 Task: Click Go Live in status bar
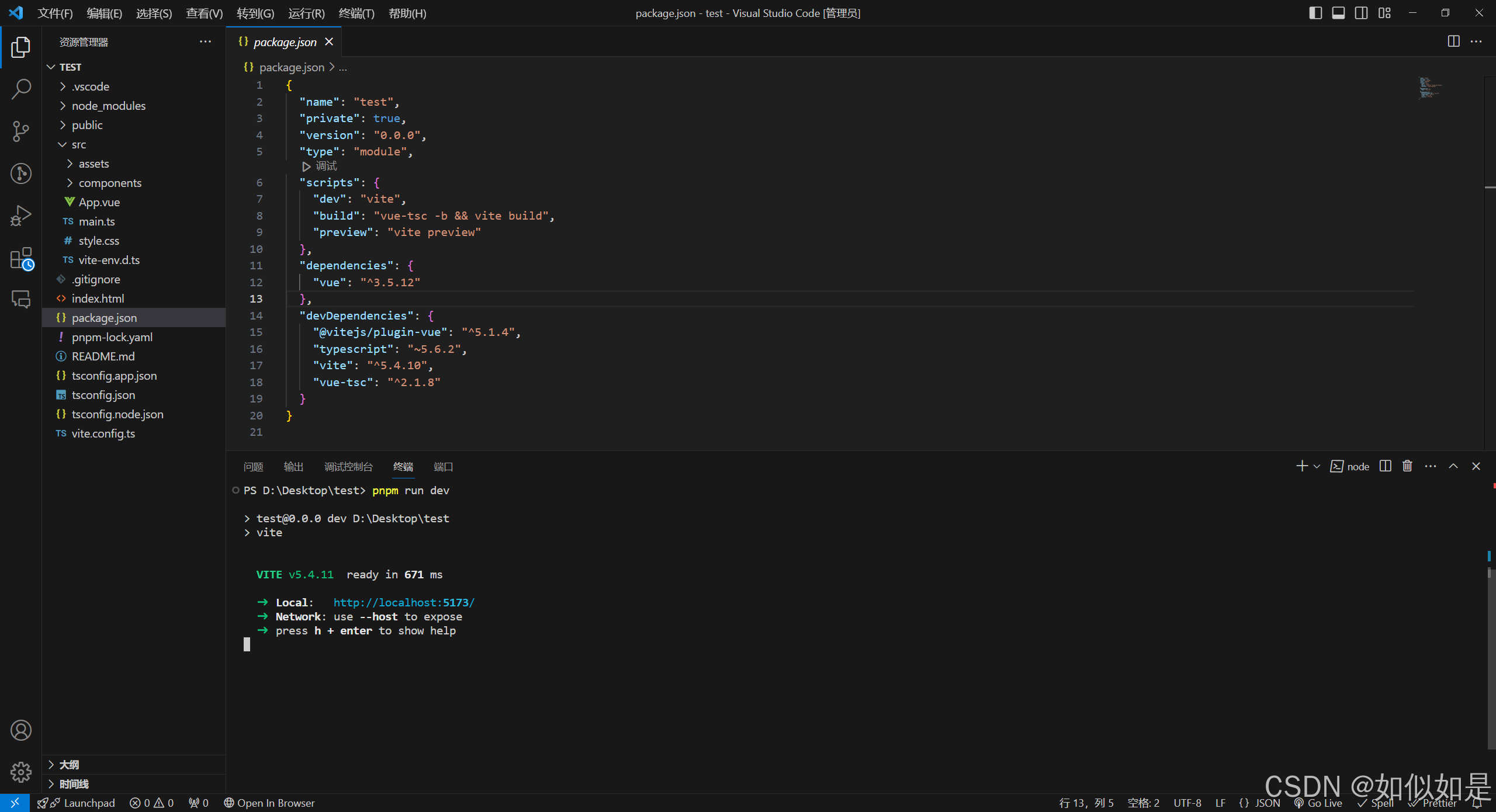(x=1318, y=803)
